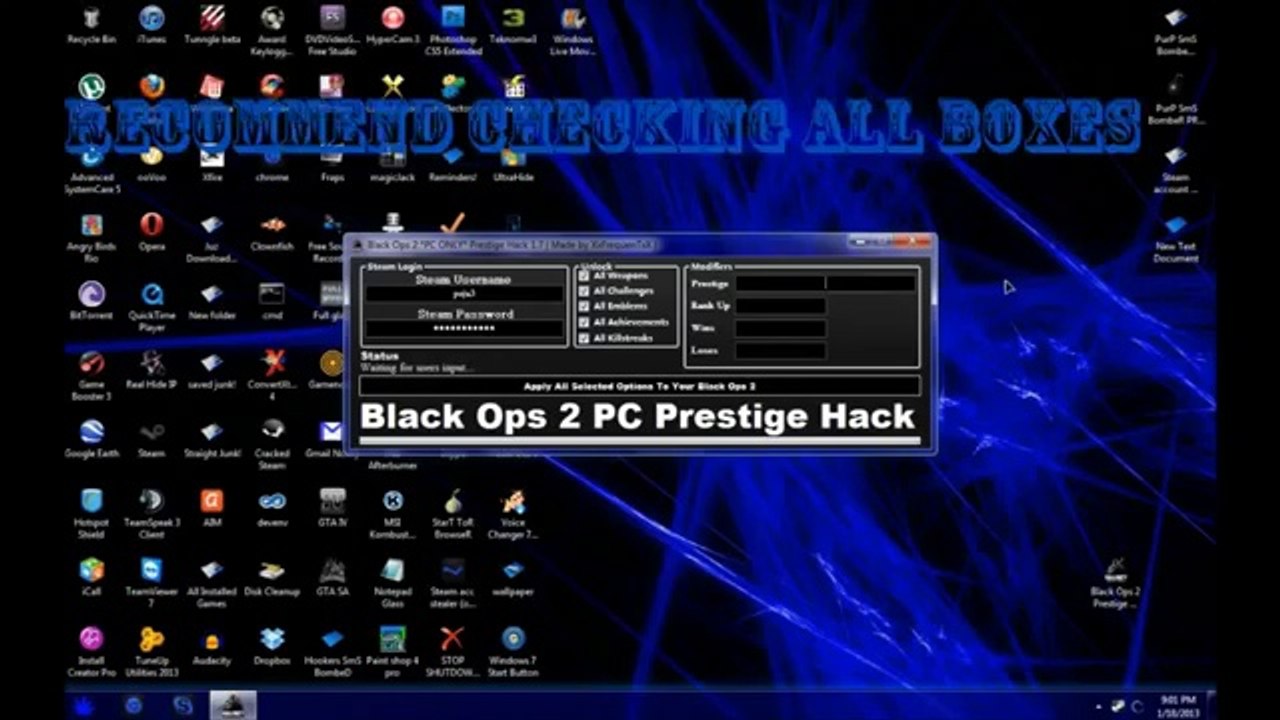Select the Dropbox desktop icon
This screenshot has width=1280, height=720.
click(272, 646)
